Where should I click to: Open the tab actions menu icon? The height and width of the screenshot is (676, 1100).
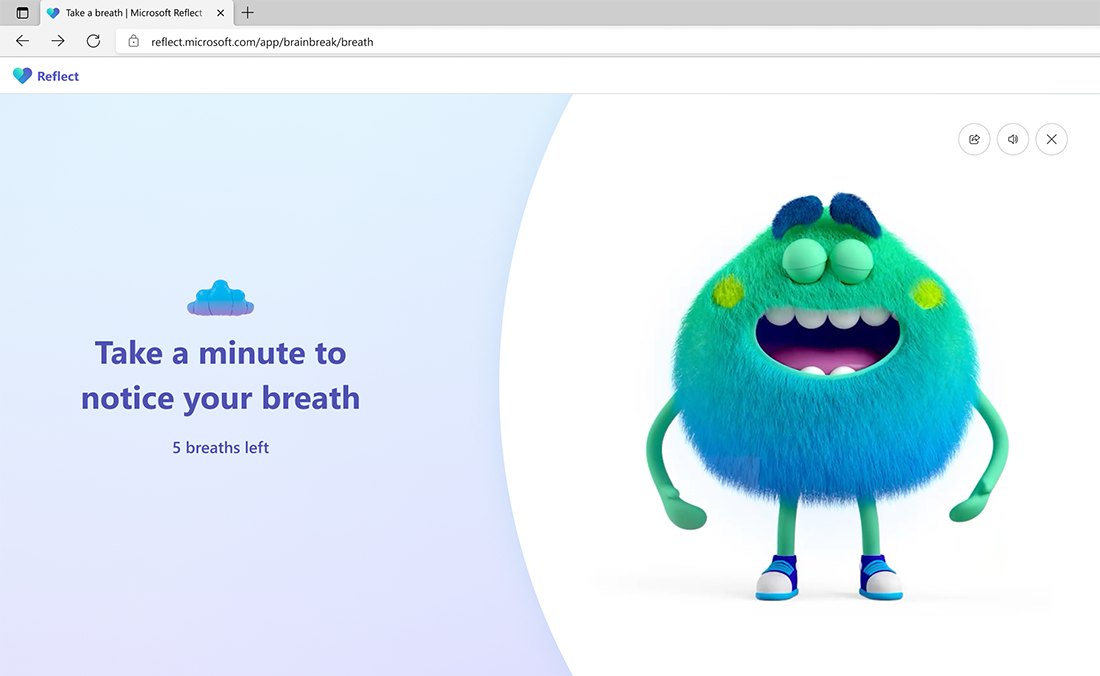[20, 12]
